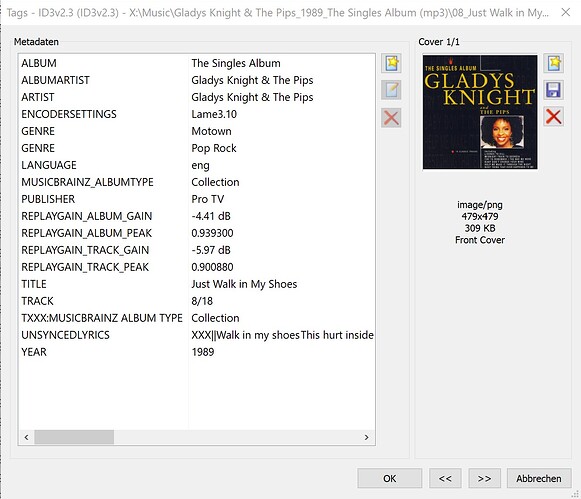Click the add metadata field star icon
The height and width of the screenshot is (499, 581).
coord(391,63)
